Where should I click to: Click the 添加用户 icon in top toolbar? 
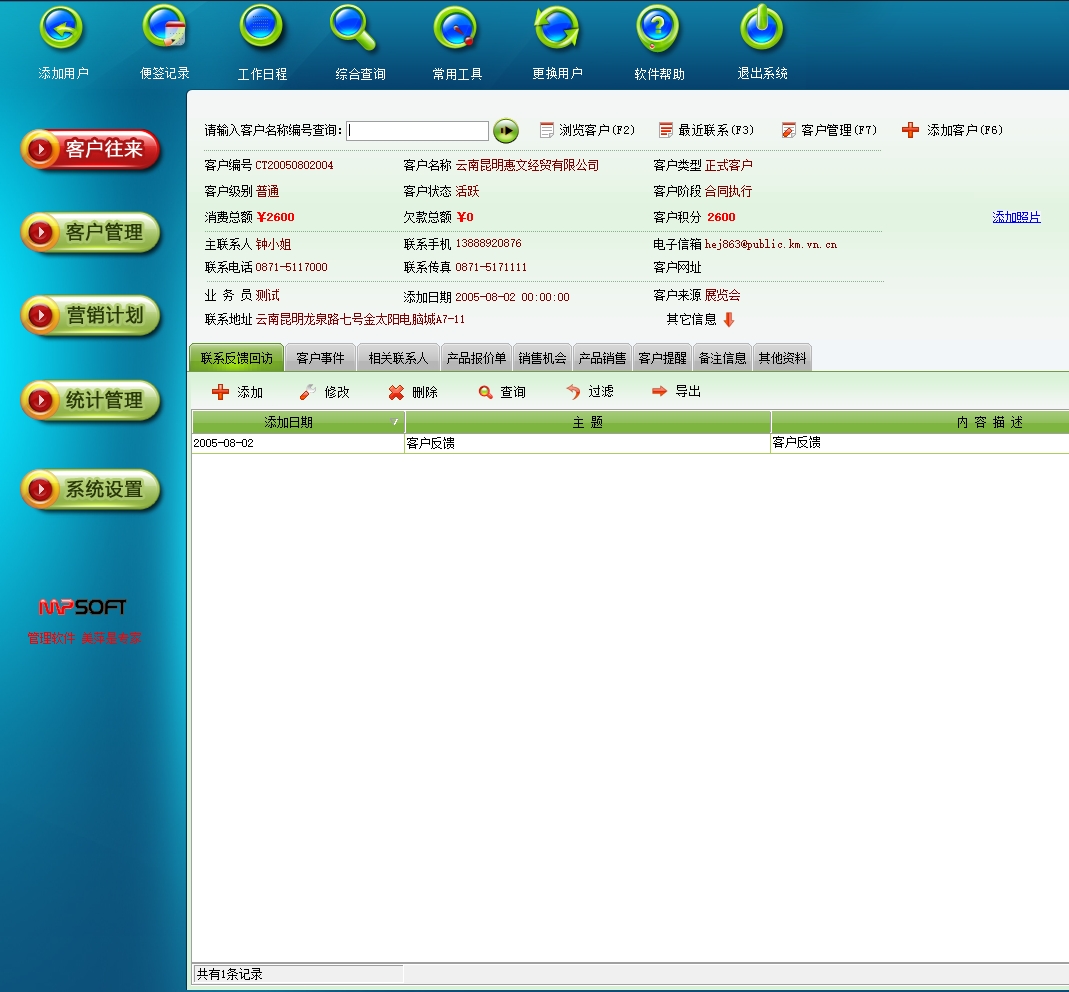click(62, 30)
